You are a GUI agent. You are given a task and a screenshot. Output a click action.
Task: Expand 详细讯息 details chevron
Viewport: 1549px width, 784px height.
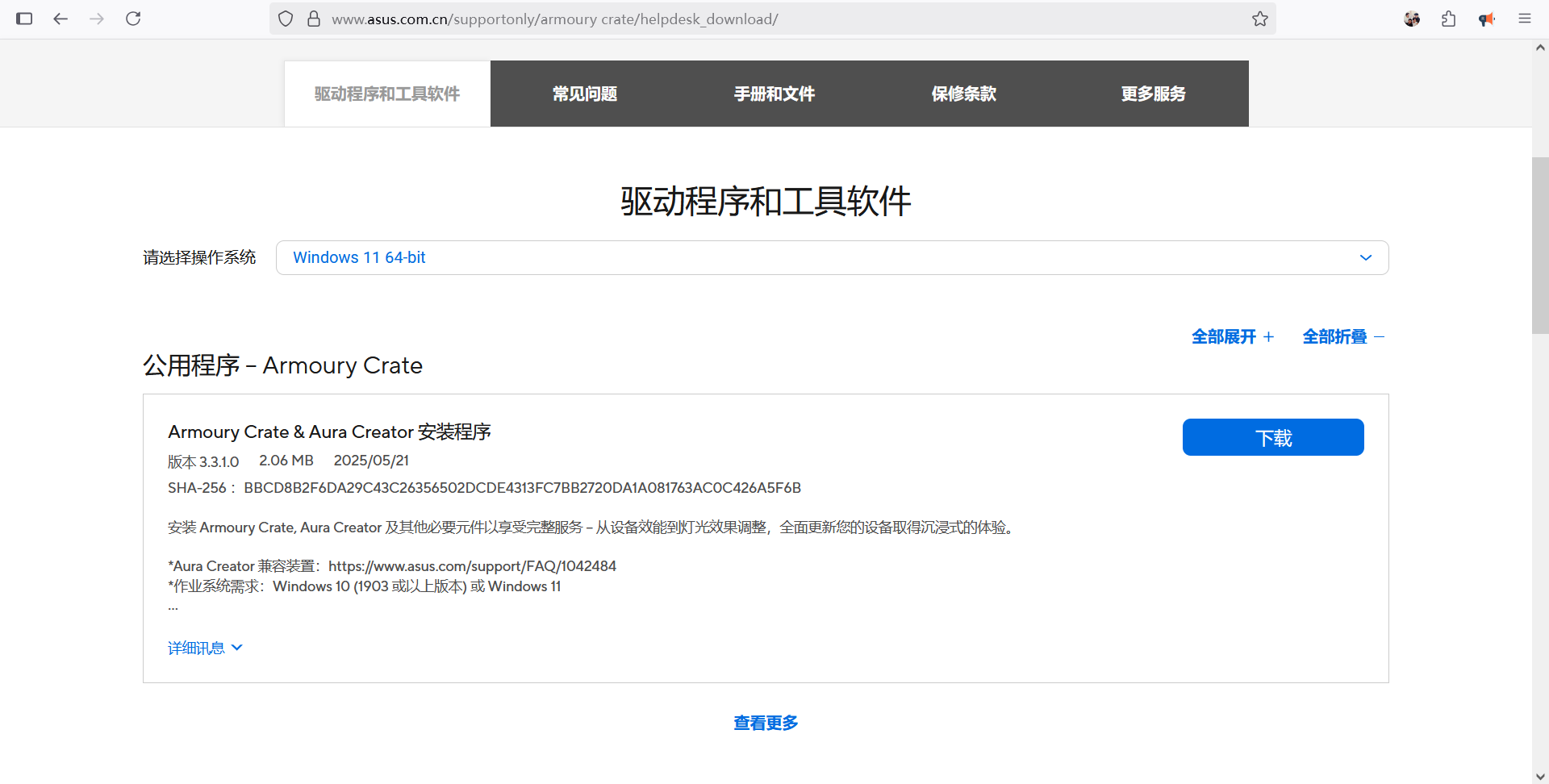(205, 648)
